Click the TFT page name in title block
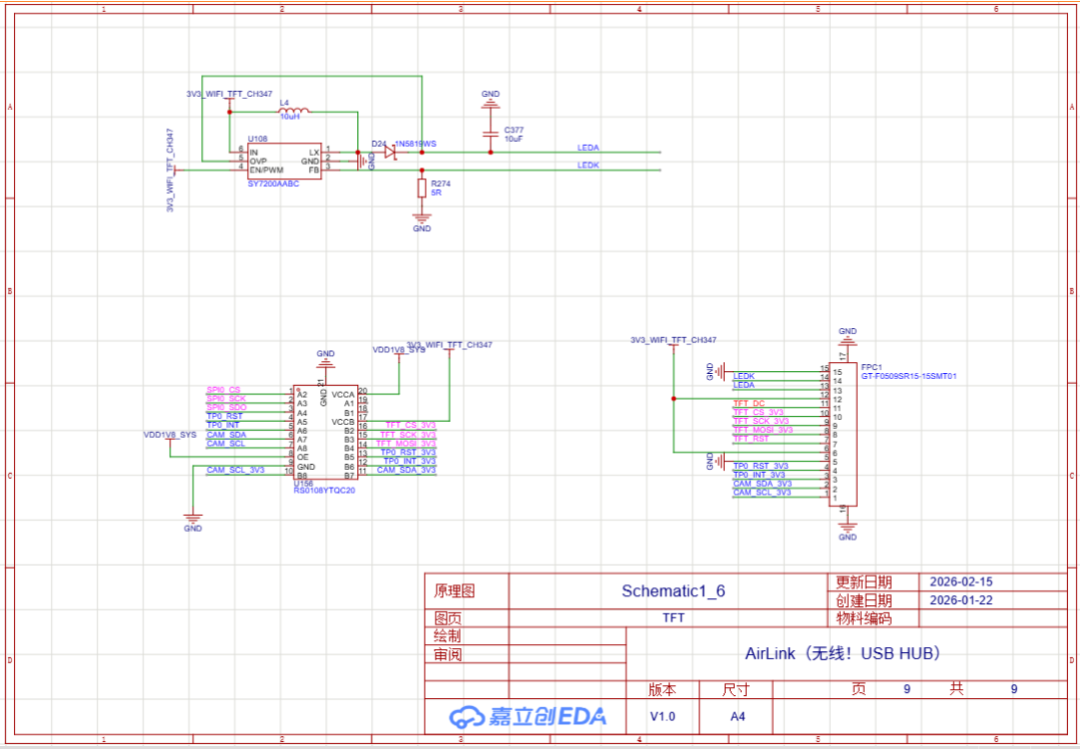The height and width of the screenshot is (749, 1080). [673, 618]
